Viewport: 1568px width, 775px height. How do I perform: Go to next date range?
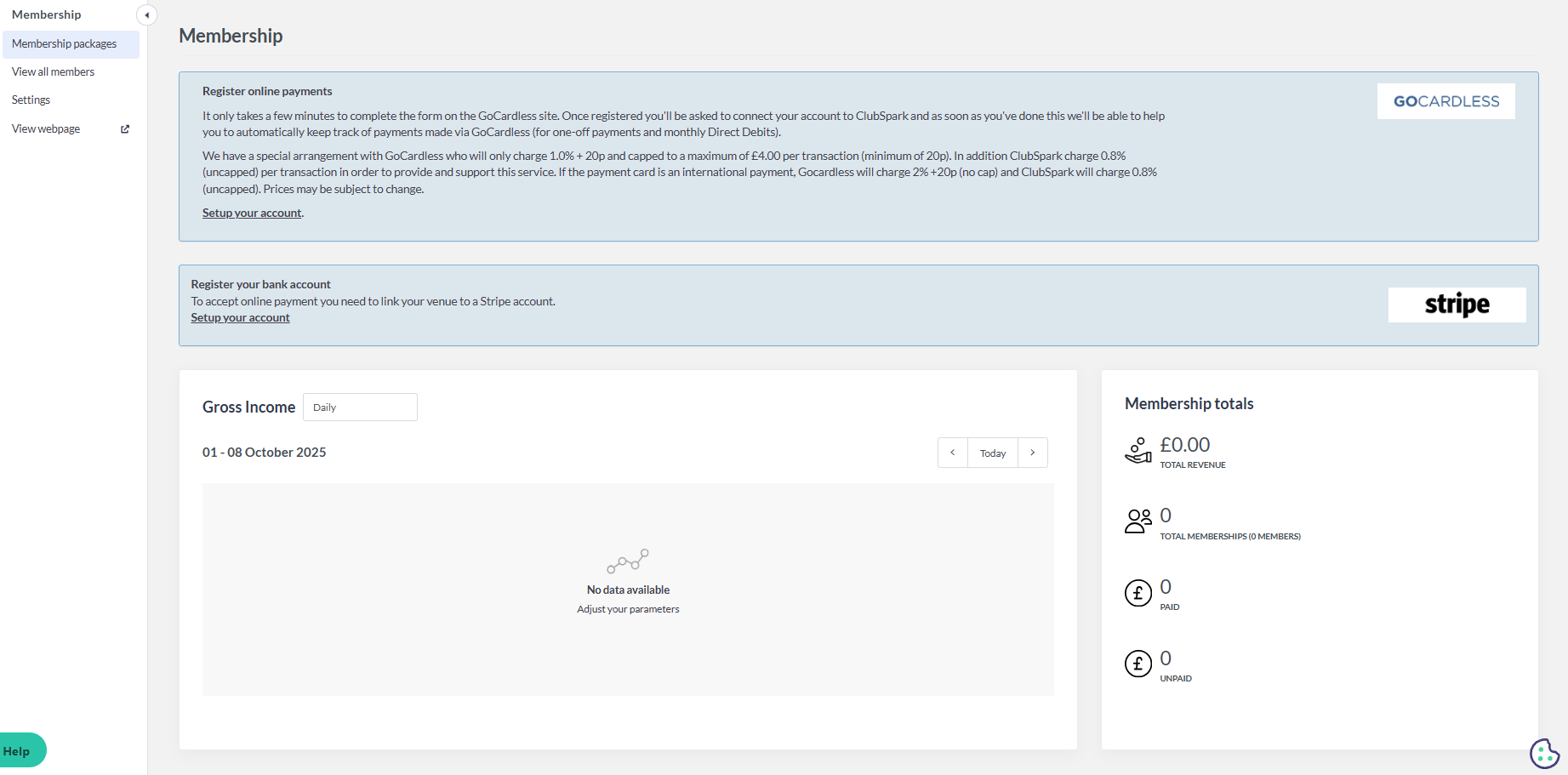pos(1033,453)
